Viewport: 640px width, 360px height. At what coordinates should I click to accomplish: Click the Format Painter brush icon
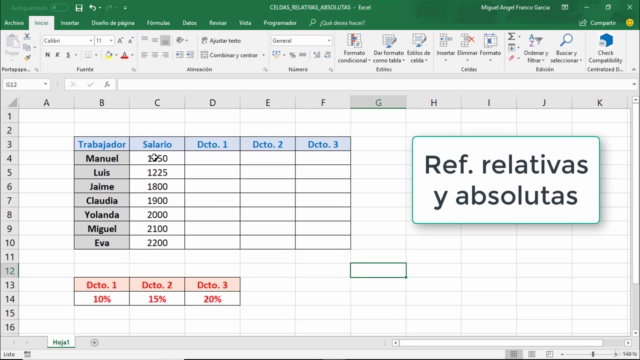(x=27, y=58)
